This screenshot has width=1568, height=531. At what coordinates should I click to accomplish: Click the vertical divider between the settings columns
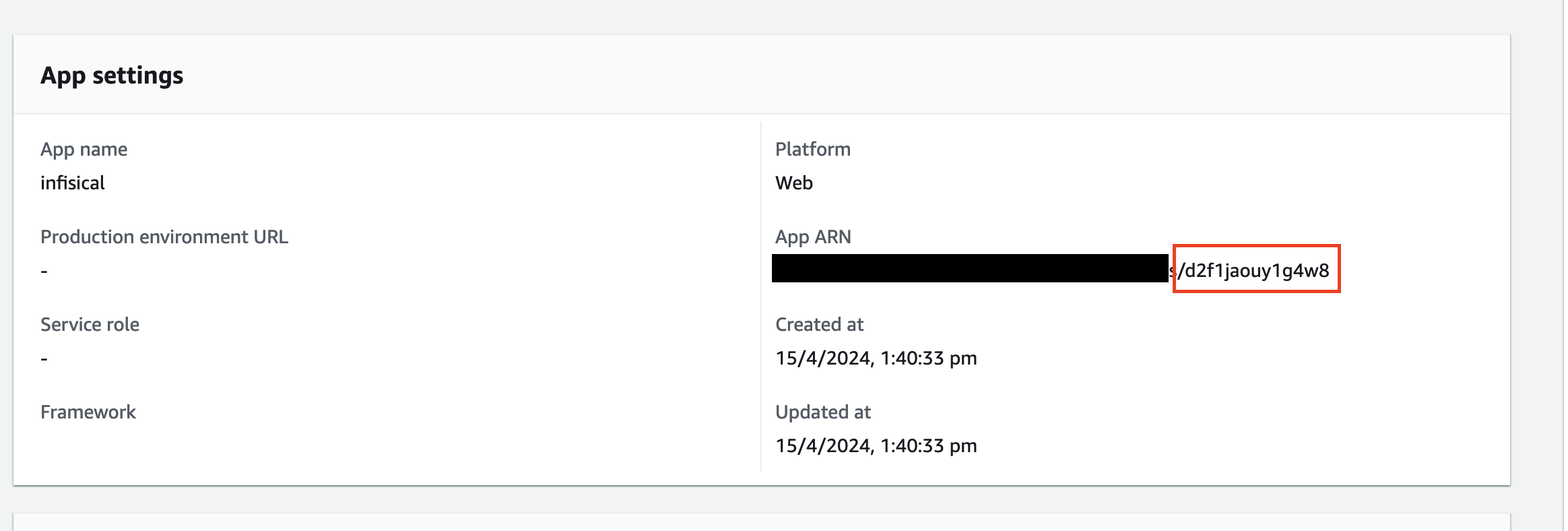click(x=761, y=296)
